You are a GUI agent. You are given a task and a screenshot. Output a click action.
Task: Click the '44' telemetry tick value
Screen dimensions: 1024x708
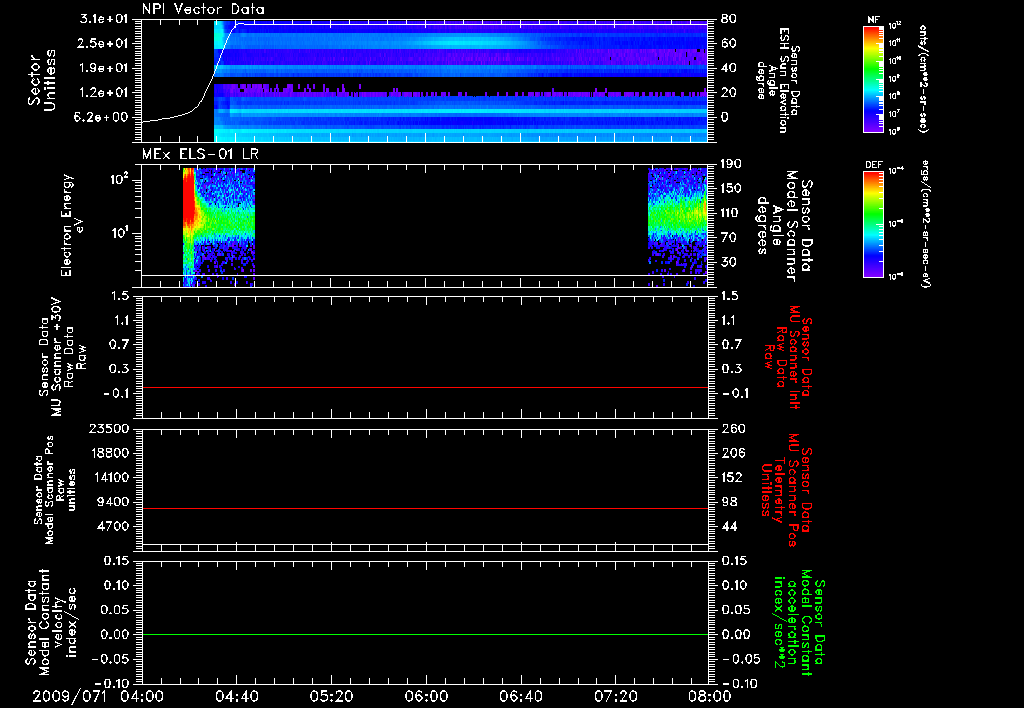tap(729, 526)
